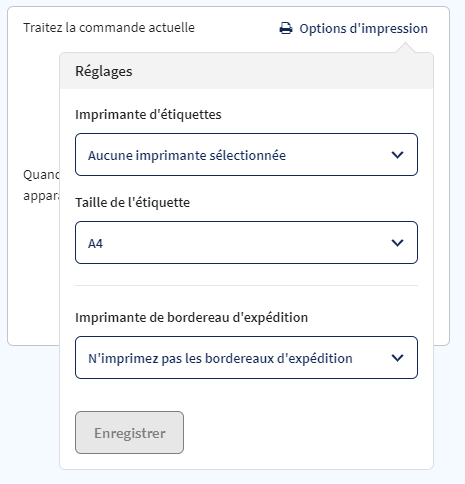Click the A4 value text
Viewport: 465px width, 484px height.
pyautogui.click(x=95, y=244)
